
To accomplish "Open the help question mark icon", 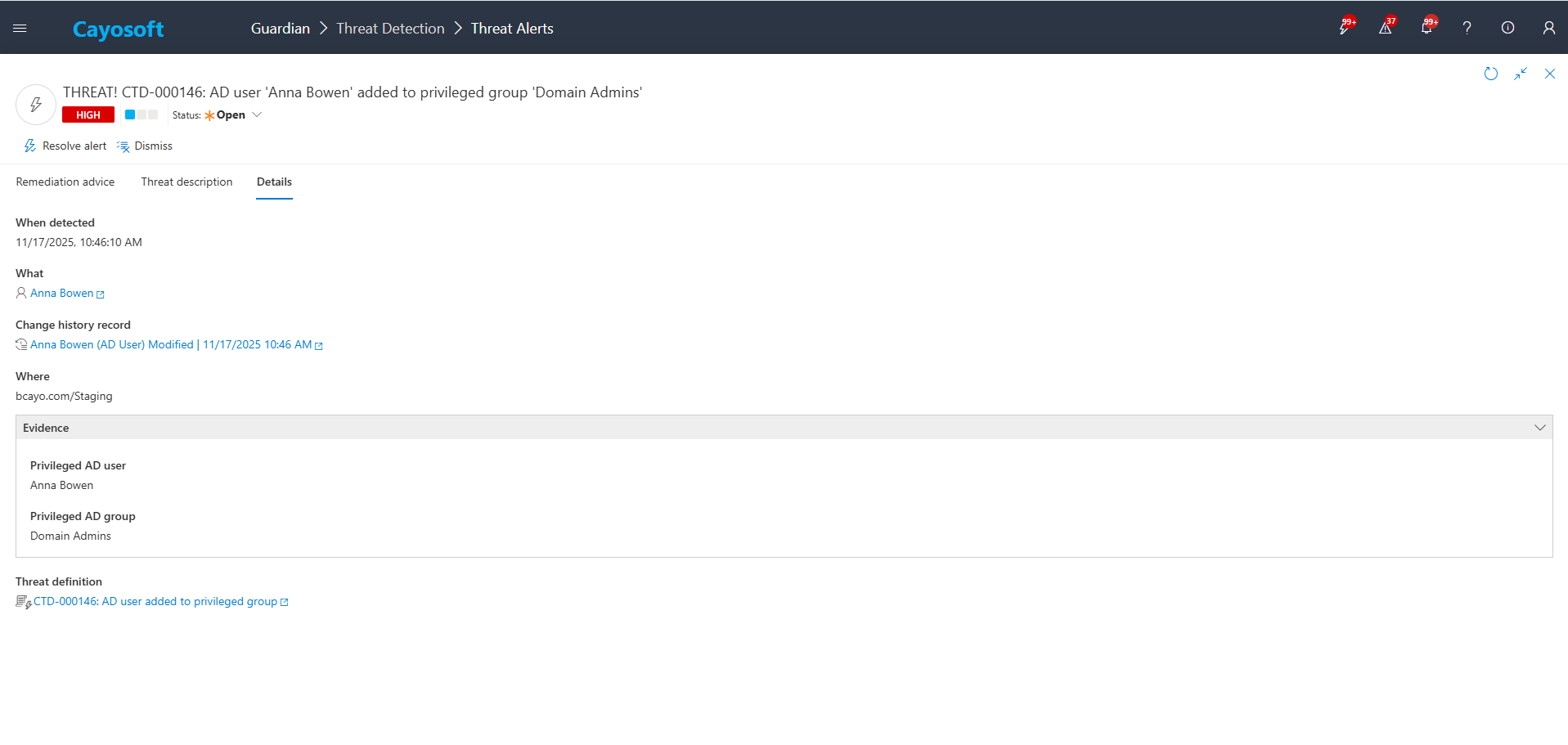I will coord(1467,28).
